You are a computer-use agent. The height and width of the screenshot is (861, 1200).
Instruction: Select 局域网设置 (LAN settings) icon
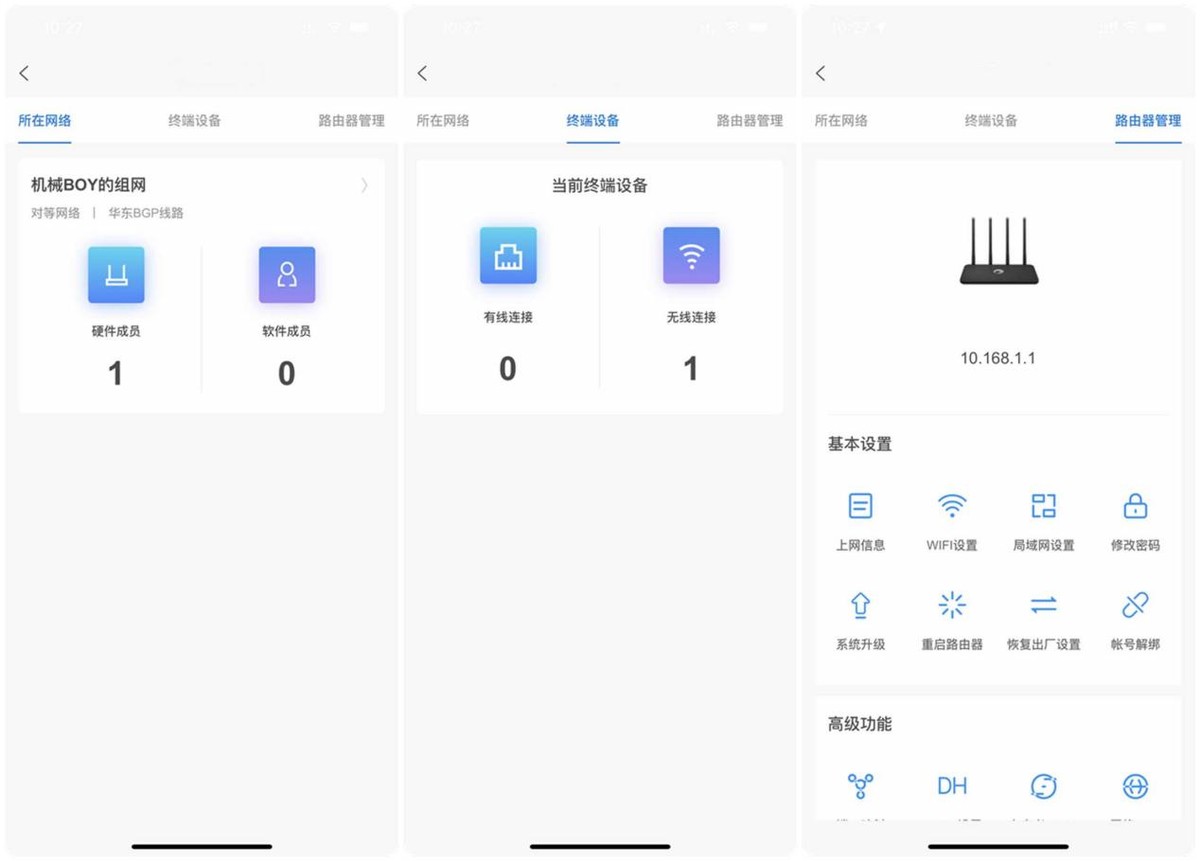point(1043,506)
